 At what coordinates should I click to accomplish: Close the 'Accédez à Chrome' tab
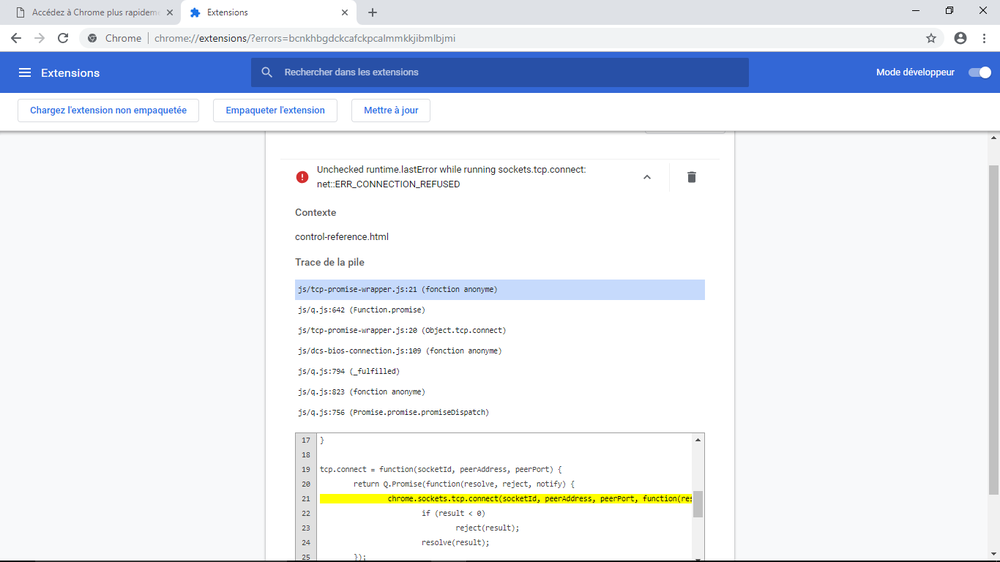coord(170,12)
